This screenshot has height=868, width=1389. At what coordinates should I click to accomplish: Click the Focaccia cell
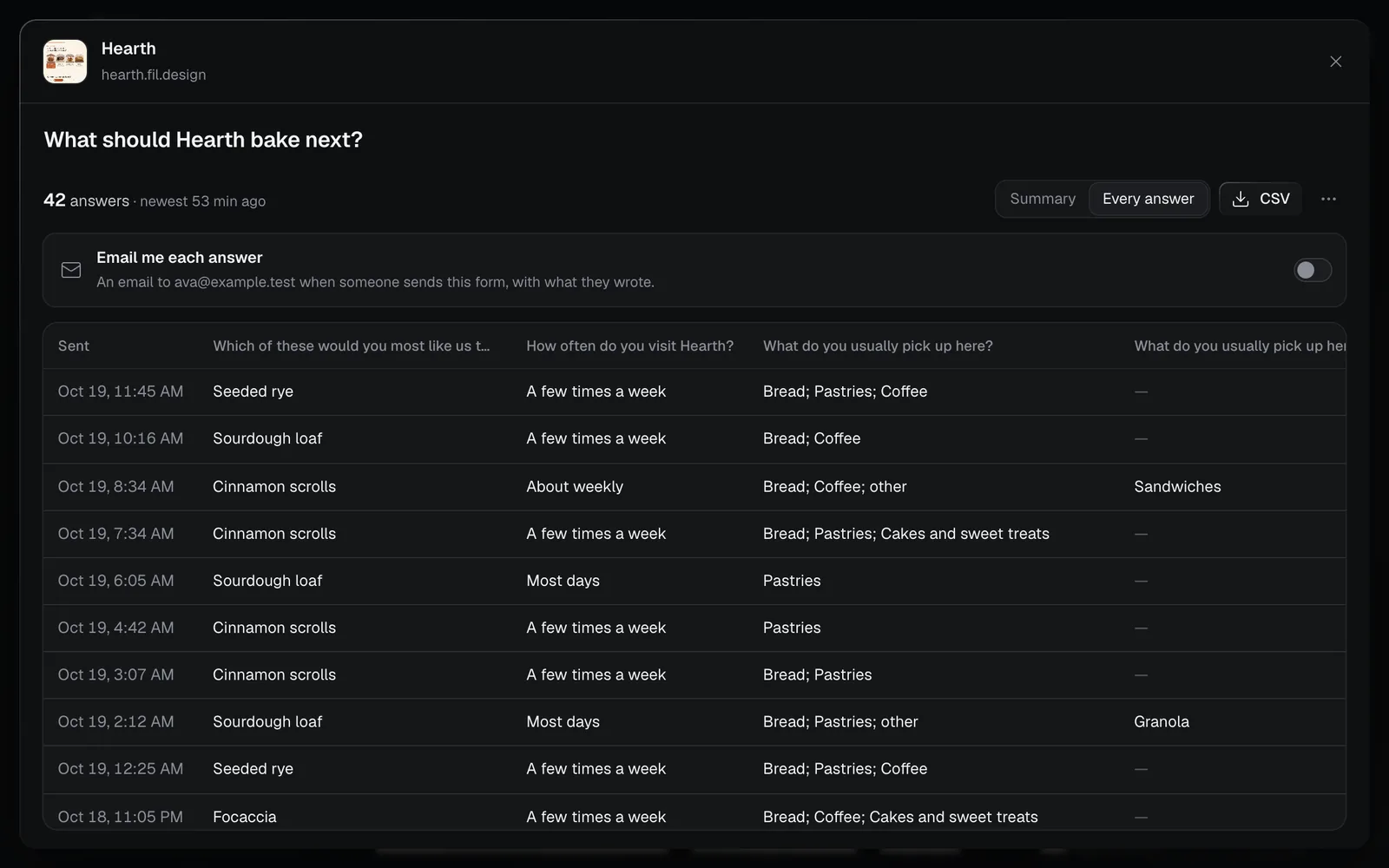coord(245,817)
